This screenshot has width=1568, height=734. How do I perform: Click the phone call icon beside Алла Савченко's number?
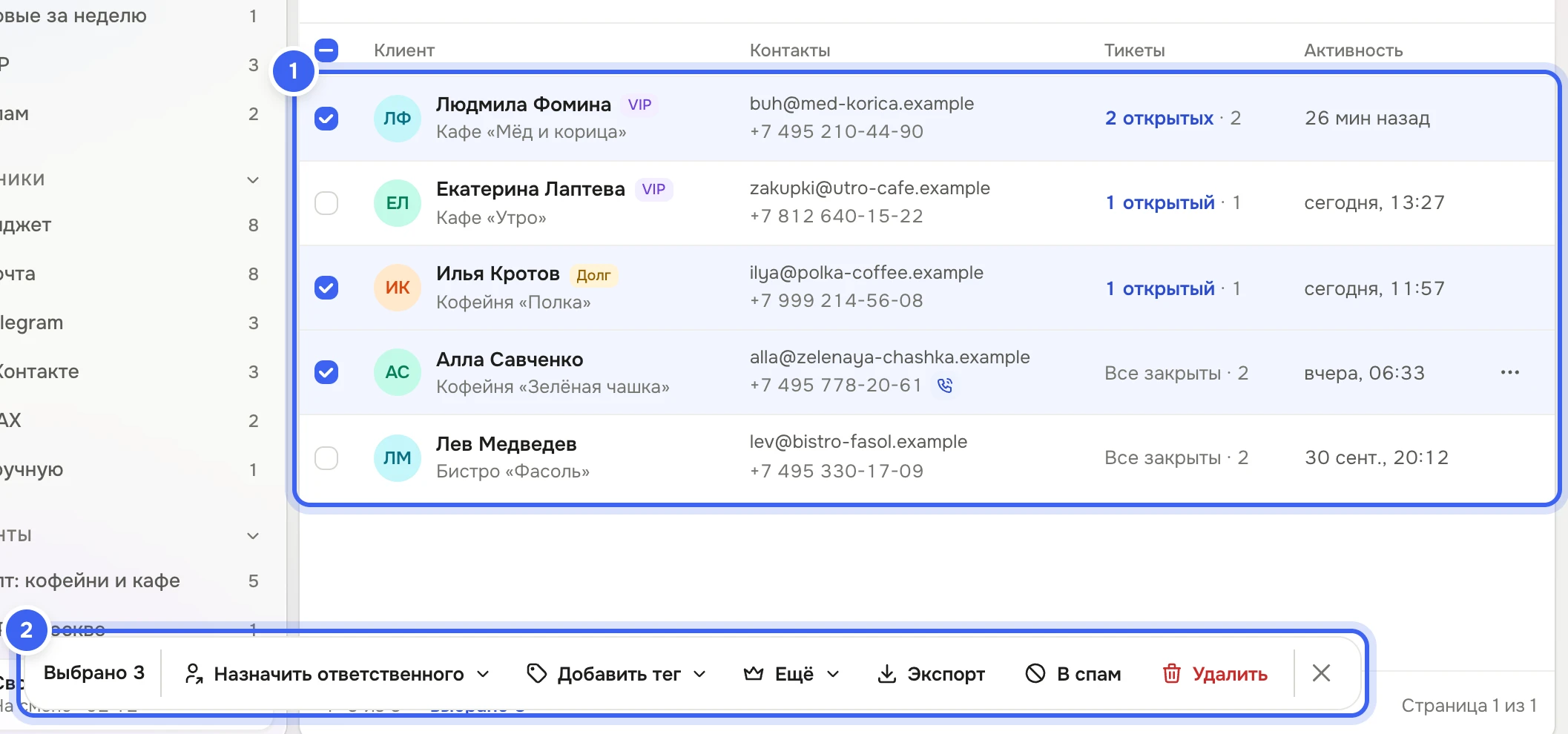945,386
